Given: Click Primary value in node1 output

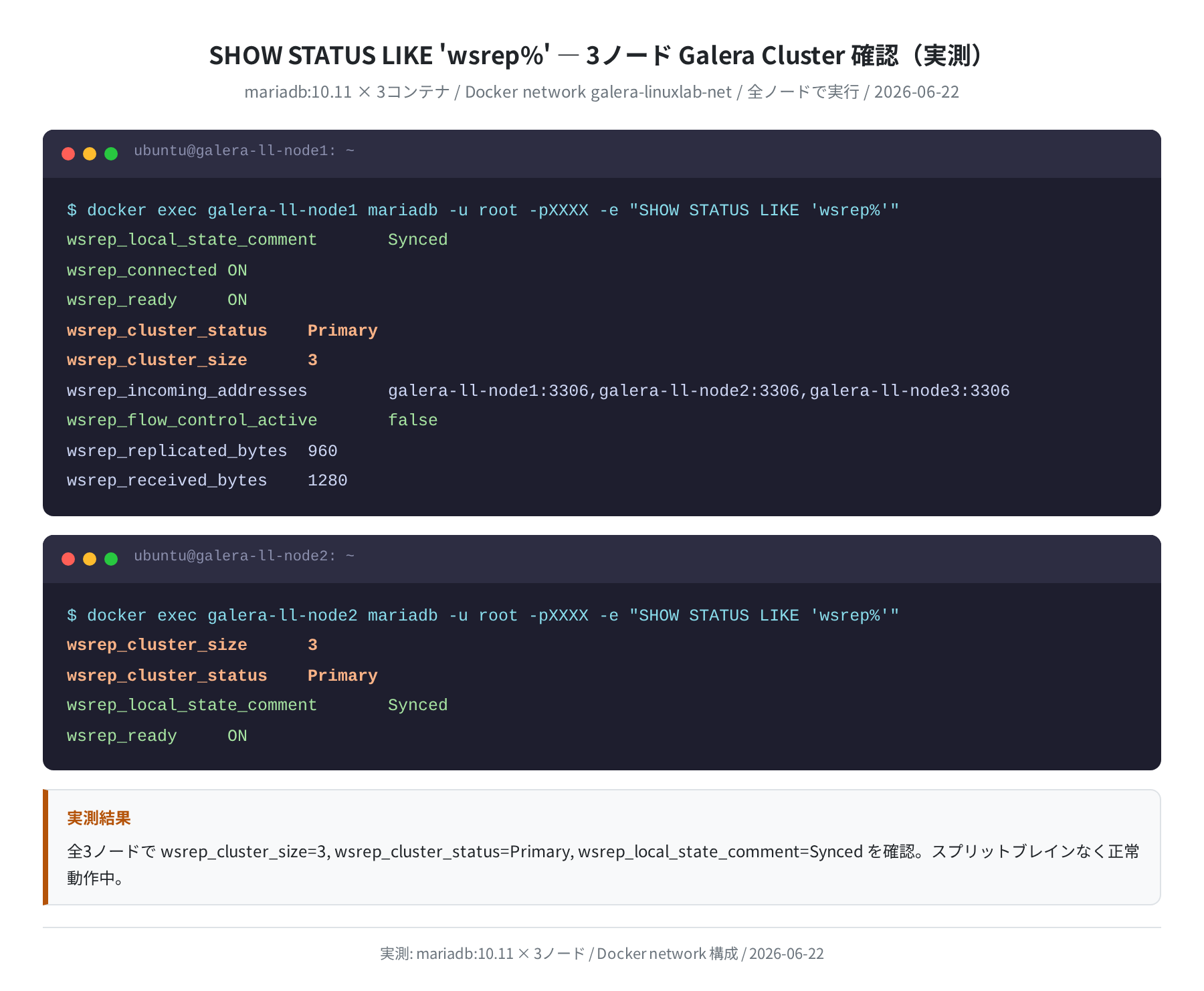Looking at the screenshot, I should 342,331.
